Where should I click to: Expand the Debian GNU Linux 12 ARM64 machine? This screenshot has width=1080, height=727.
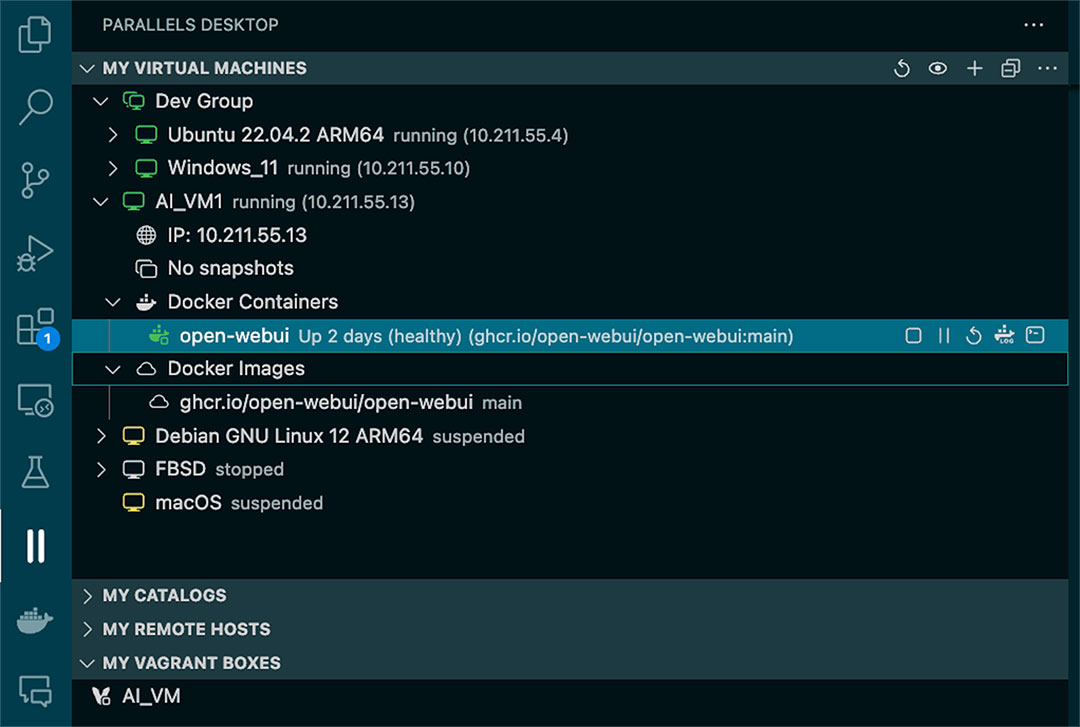pos(101,436)
